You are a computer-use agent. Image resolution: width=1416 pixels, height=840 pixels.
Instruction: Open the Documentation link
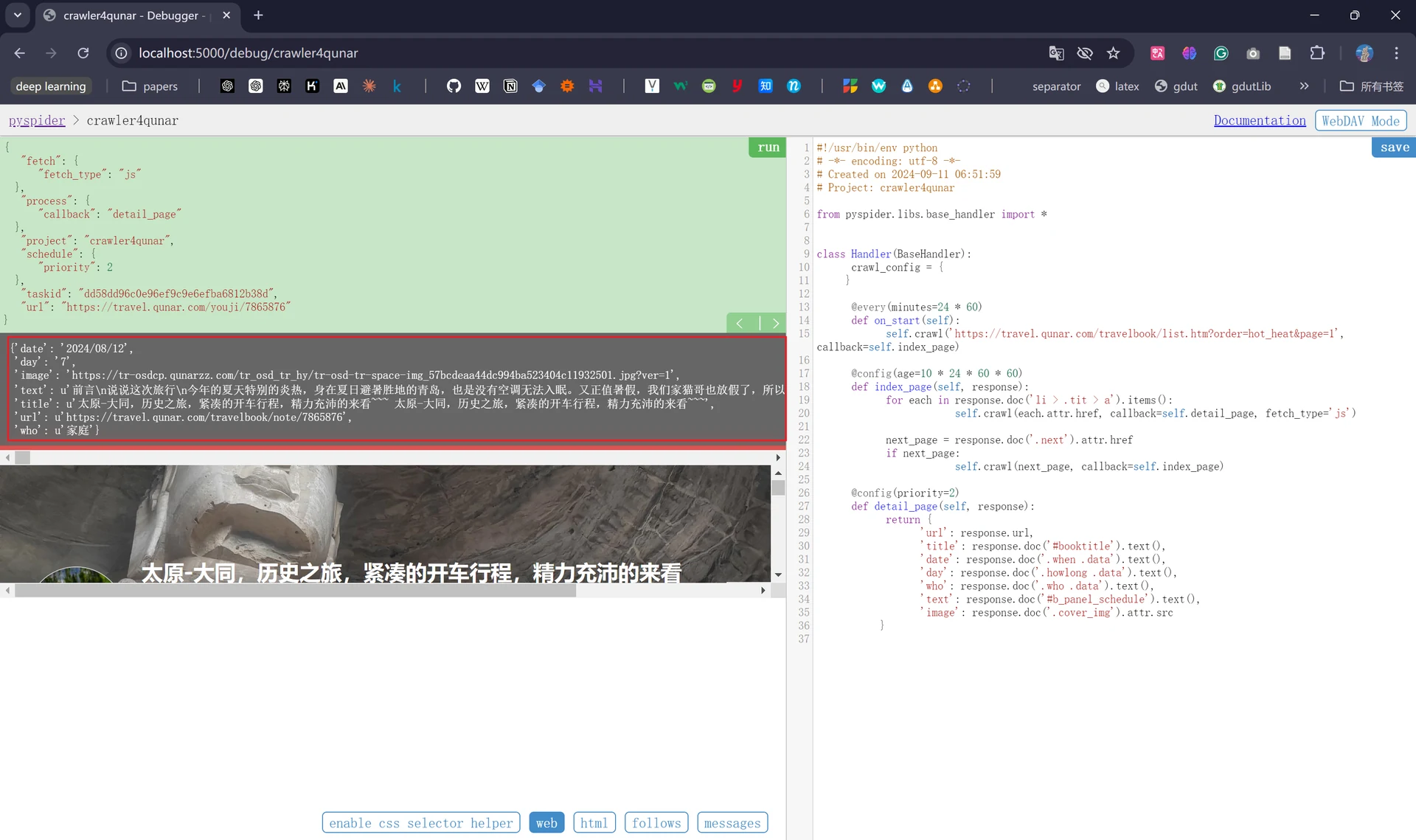pyautogui.click(x=1260, y=120)
